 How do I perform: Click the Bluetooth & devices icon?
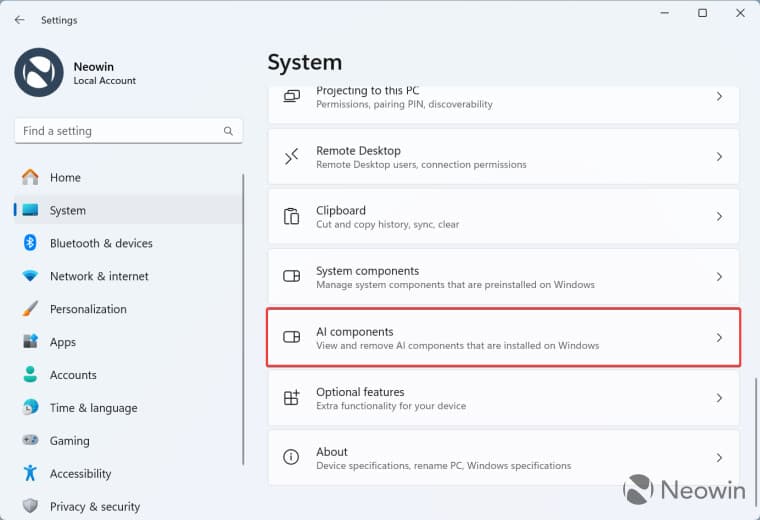click(x=30, y=243)
